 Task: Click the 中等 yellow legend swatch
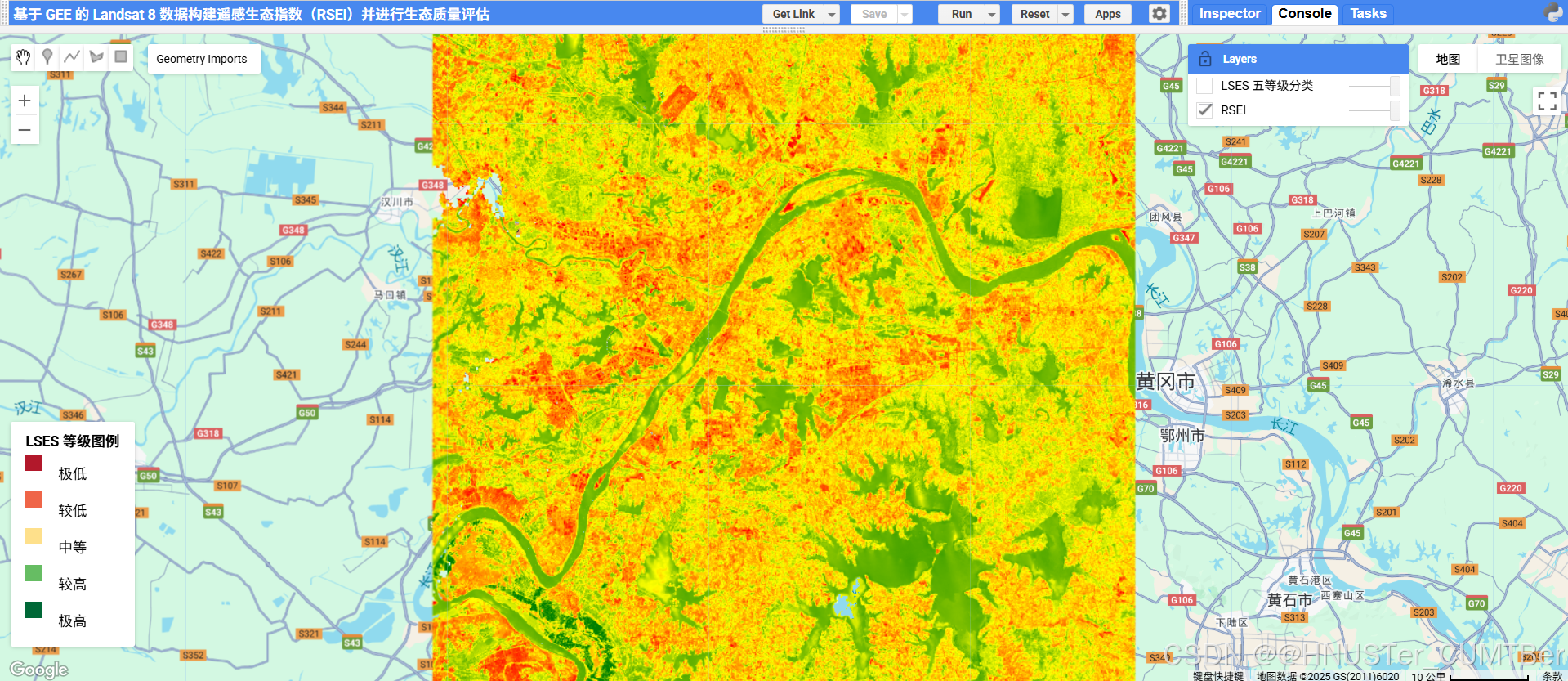(34, 536)
